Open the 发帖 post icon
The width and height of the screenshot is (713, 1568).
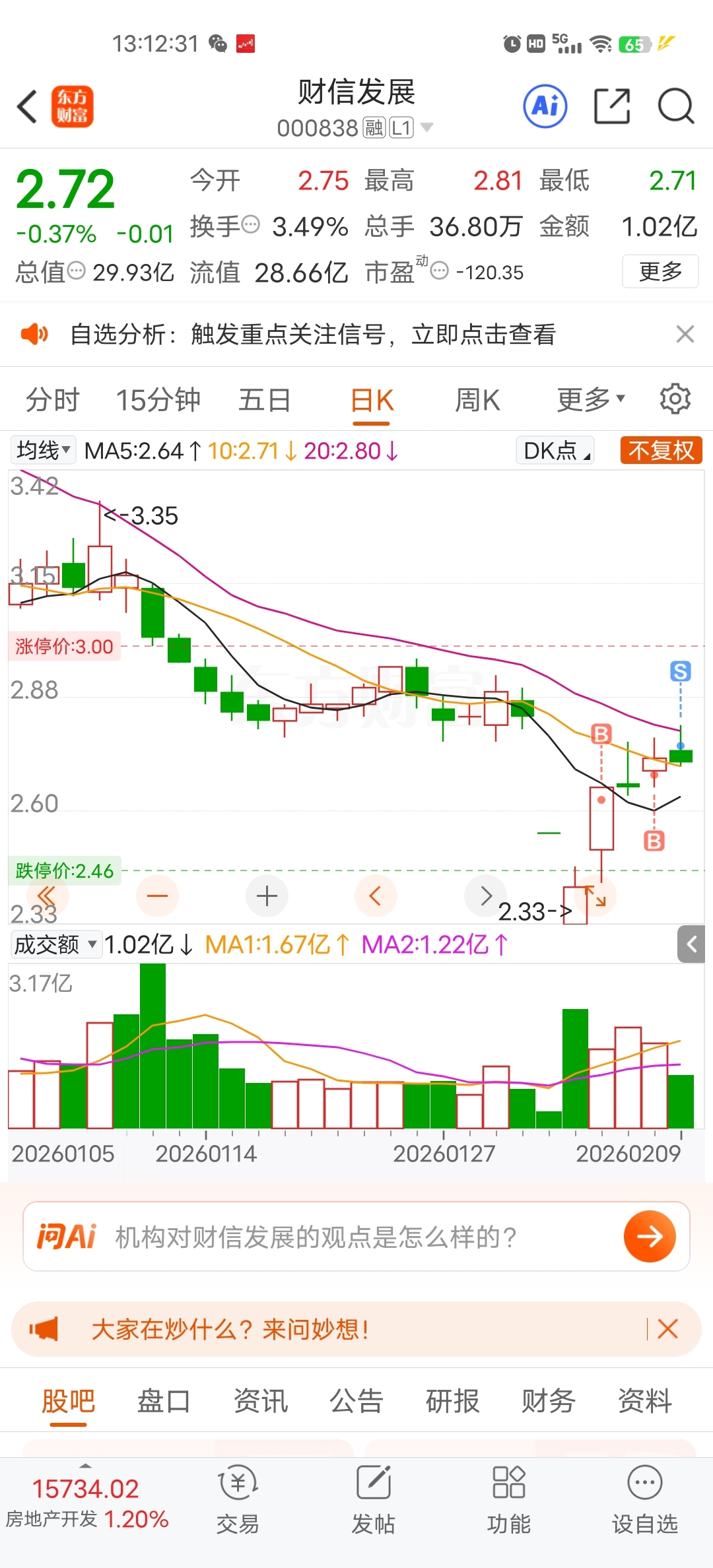tap(374, 1501)
